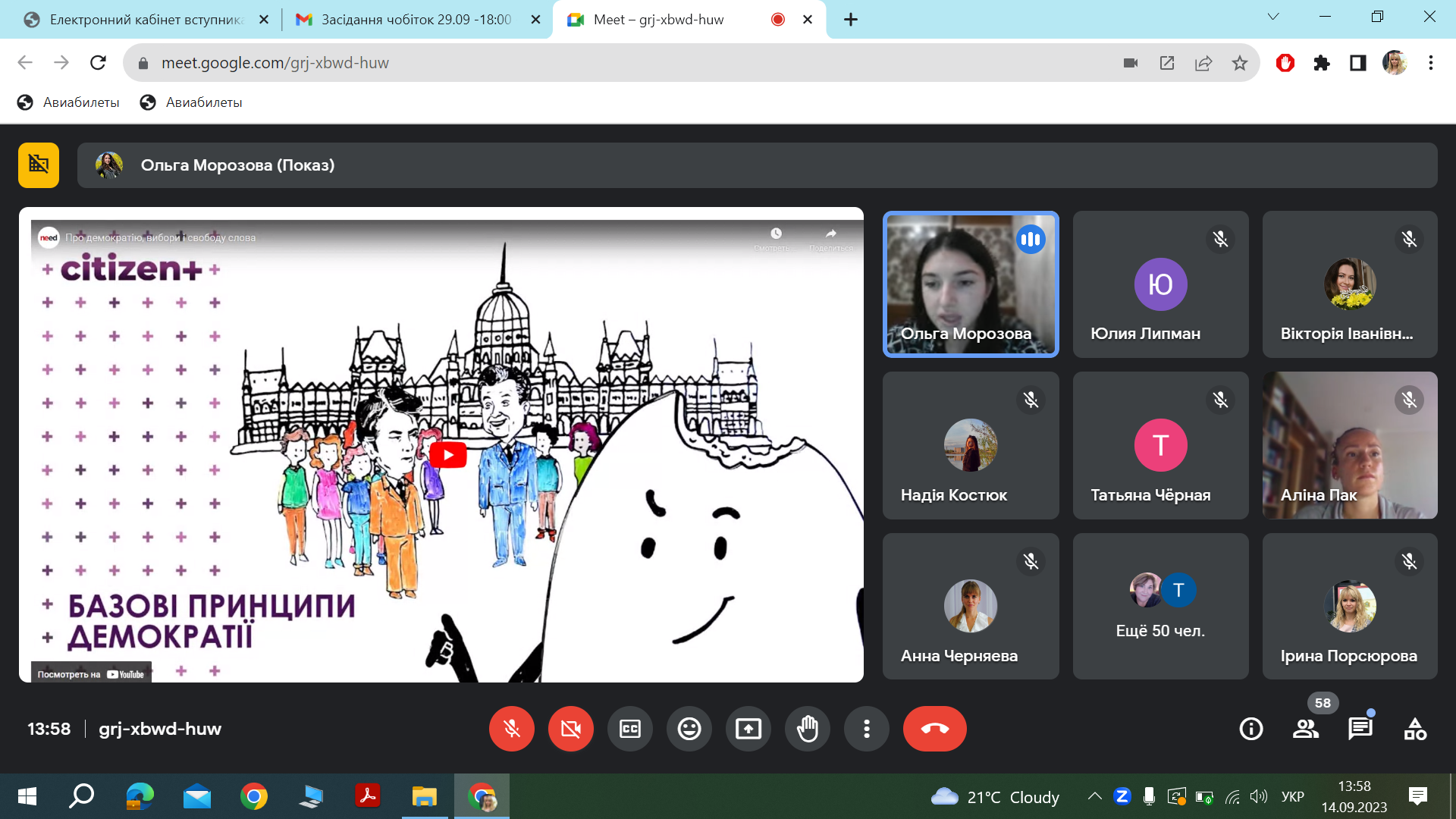
Task: Play the YouTube video in presentation
Action: [x=448, y=455]
